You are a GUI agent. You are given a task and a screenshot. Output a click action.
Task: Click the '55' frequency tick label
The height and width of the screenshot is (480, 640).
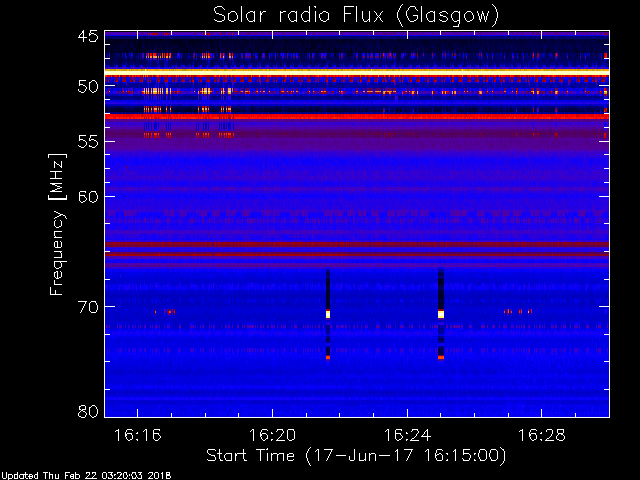coord(88,142)
